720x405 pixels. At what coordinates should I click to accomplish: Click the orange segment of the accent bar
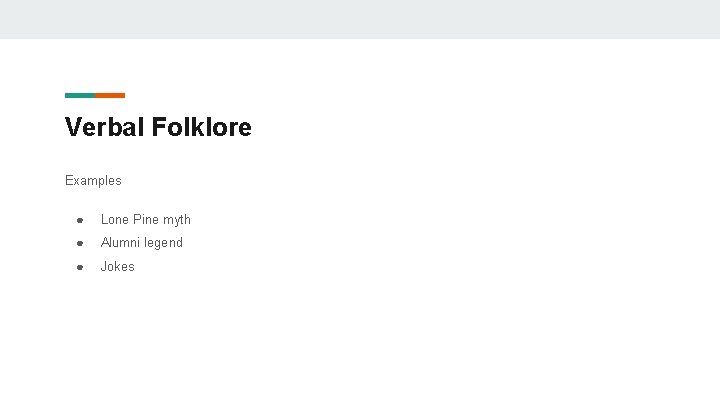[111, 95]
